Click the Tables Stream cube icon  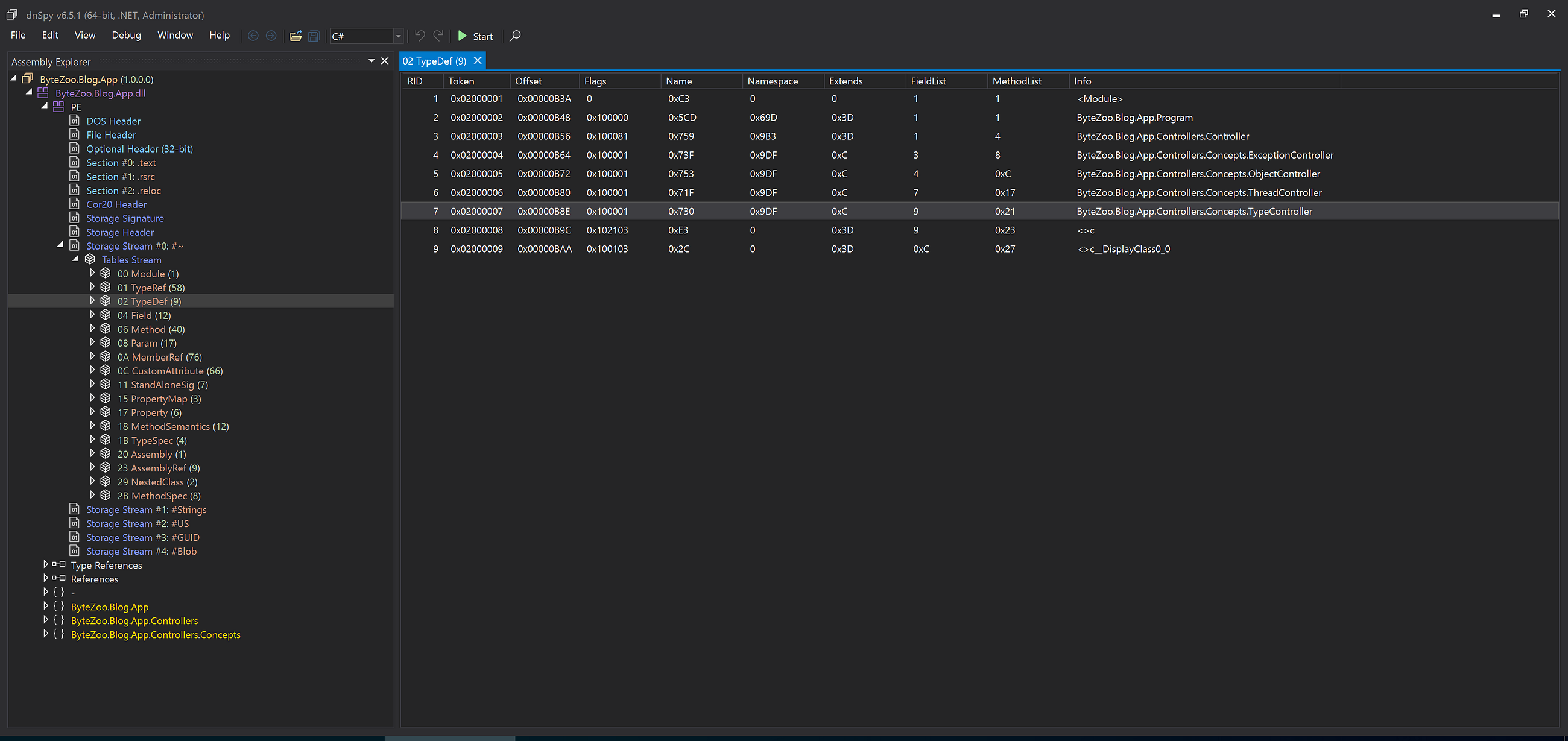pos(90,259)
